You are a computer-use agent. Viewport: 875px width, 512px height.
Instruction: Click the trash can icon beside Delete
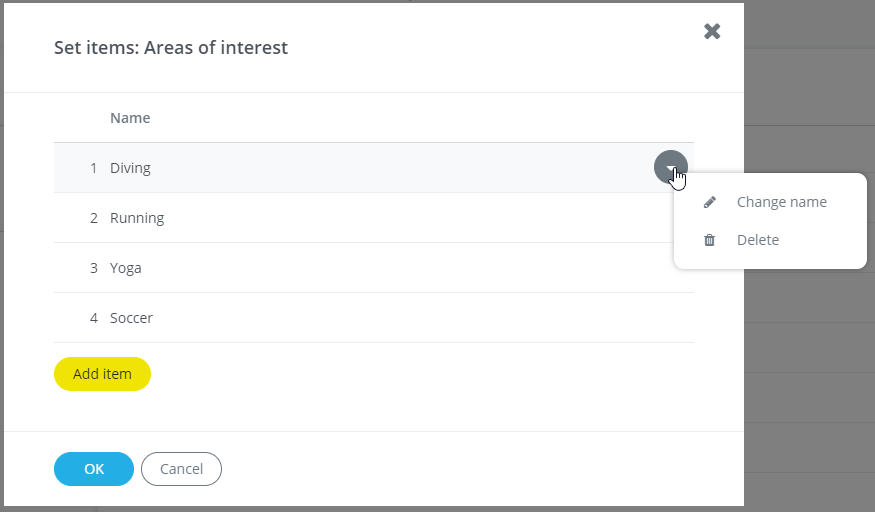pos(710,240)
